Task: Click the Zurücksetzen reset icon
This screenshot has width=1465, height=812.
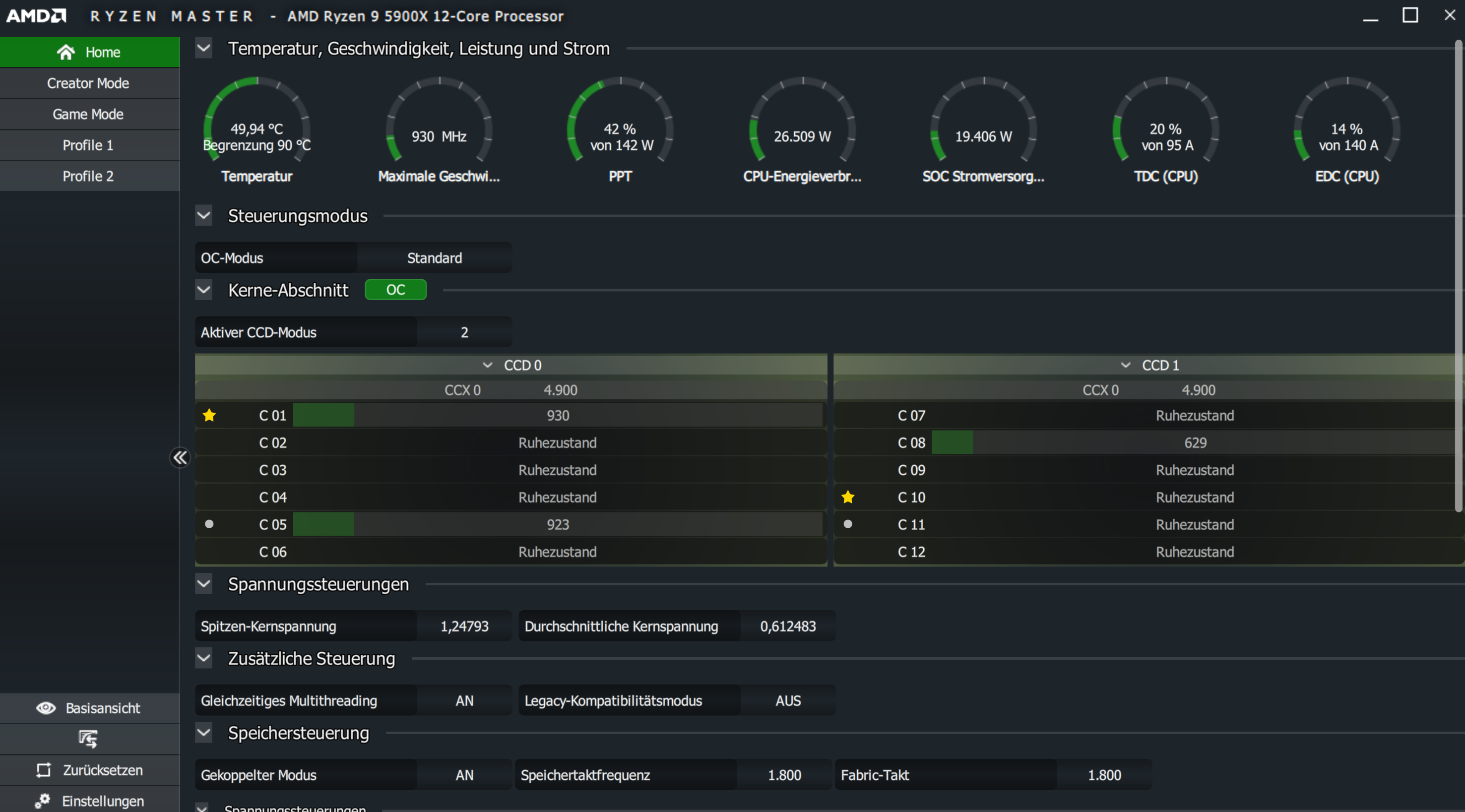Action: click(44, 770)
